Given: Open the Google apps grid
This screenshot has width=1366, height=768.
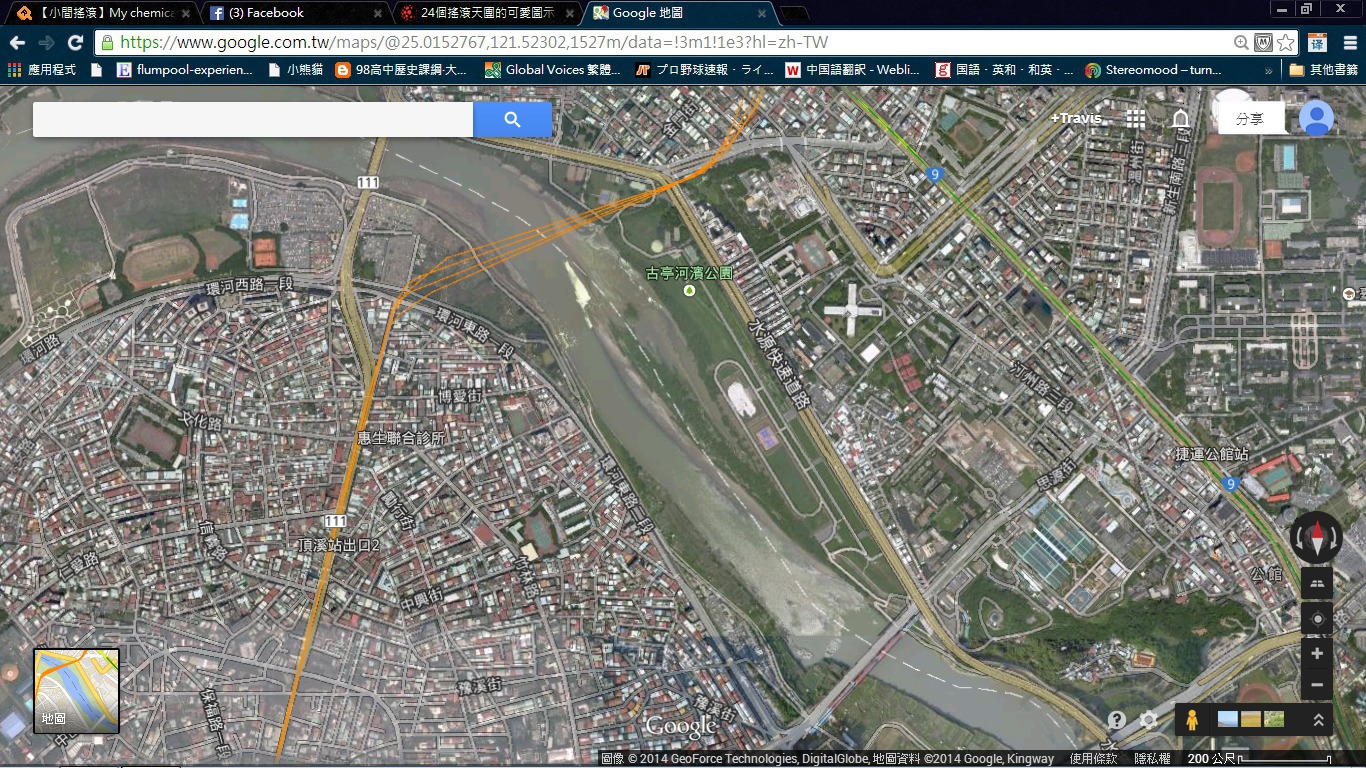Looking at the screenshot, I should coord(1135,118).
